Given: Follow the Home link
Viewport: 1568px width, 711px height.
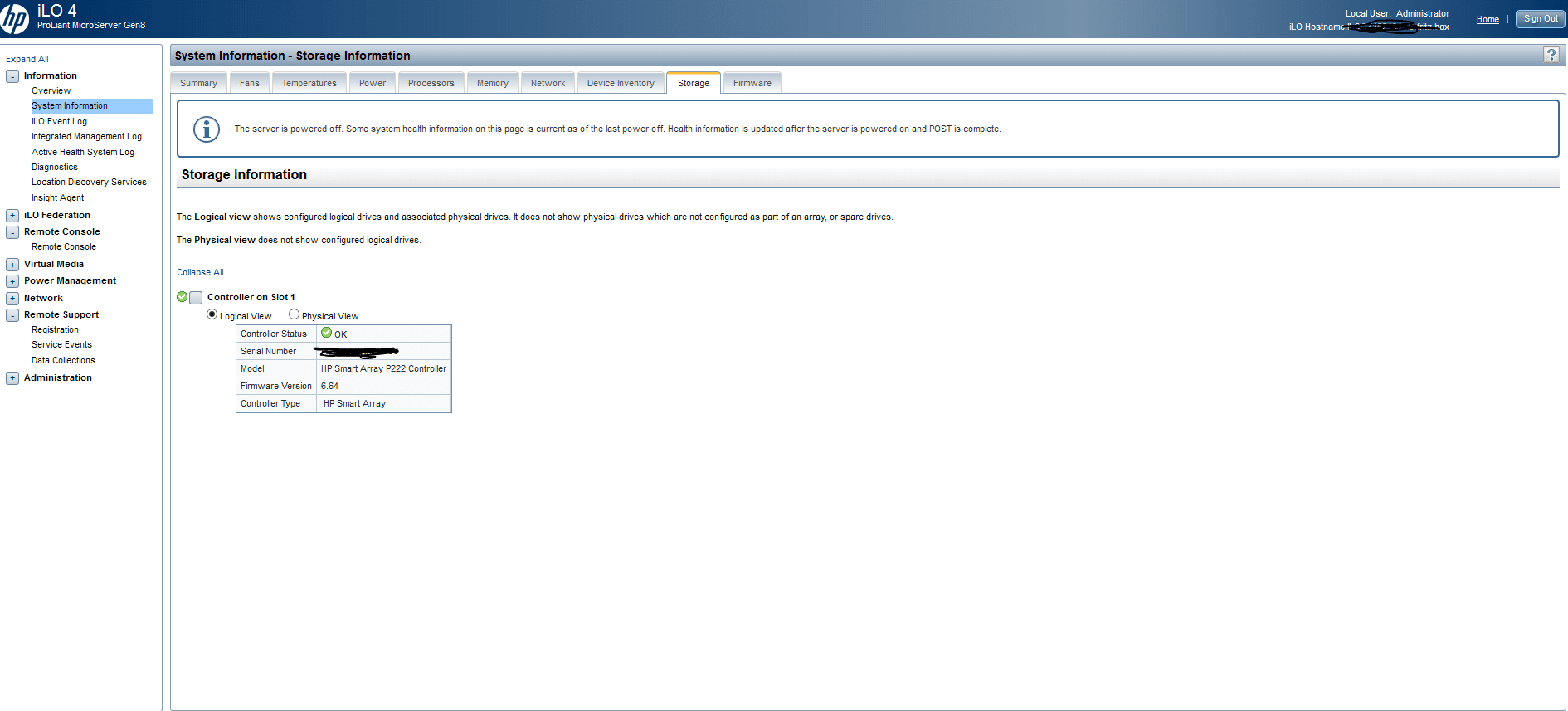Looking at the screenshot, I should pos(1488,19).
